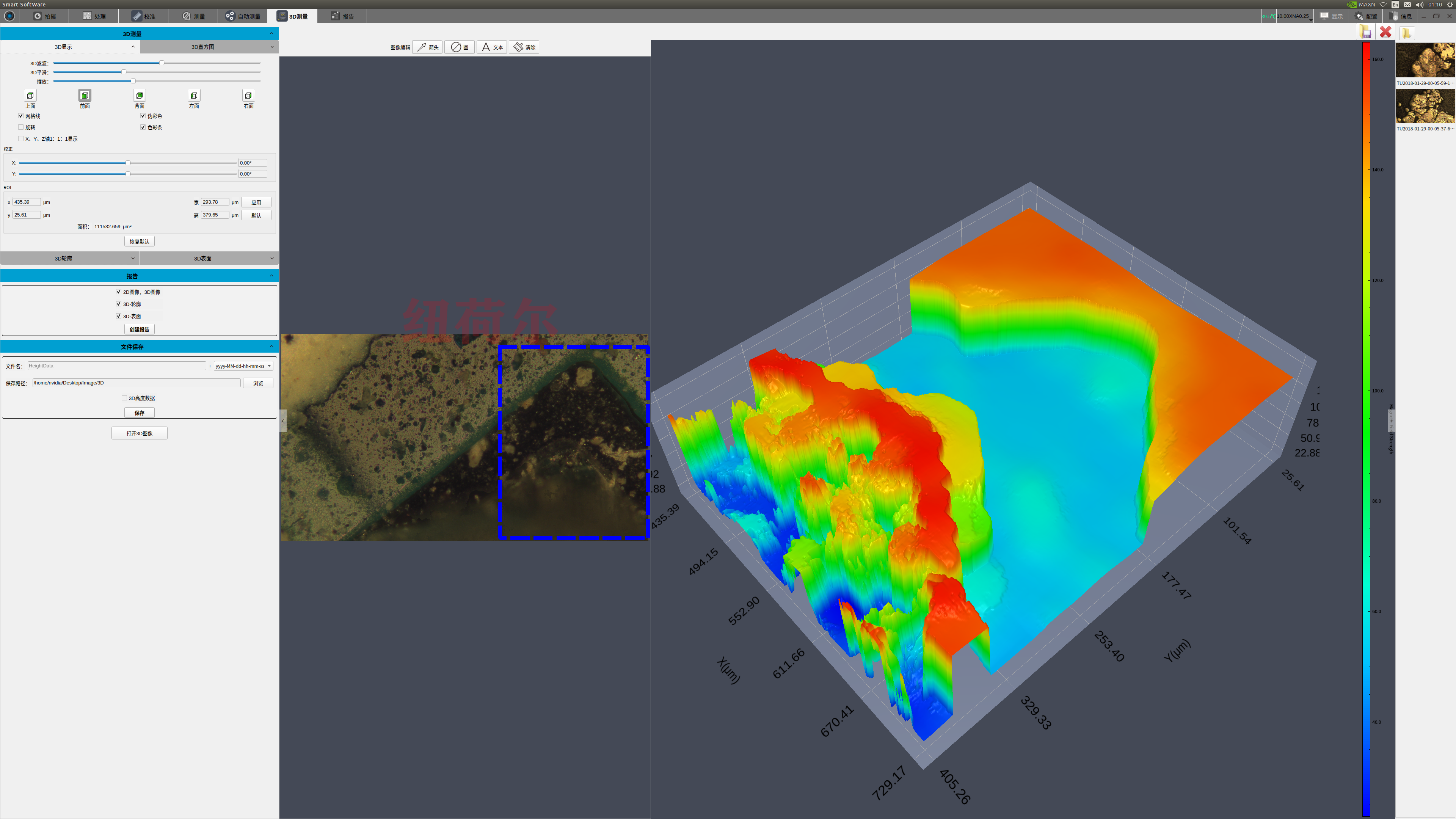Image resolution: width=1456 pixels, height=819 pixels.
Task: Select the 左面 left view cube icon
Action: pos(194,96)
